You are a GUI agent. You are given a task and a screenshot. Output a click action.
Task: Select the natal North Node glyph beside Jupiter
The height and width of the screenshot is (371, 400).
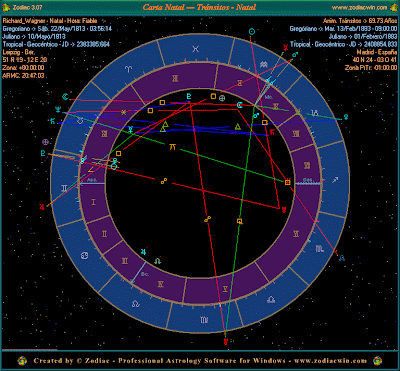(157, 261)
